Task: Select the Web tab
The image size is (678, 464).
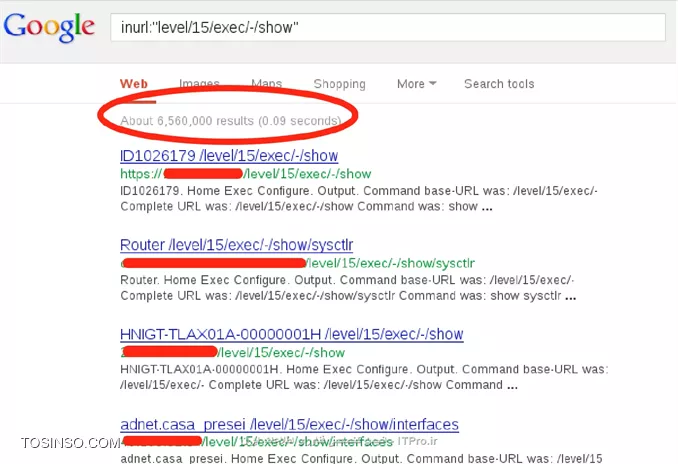Action: (134, 83)
